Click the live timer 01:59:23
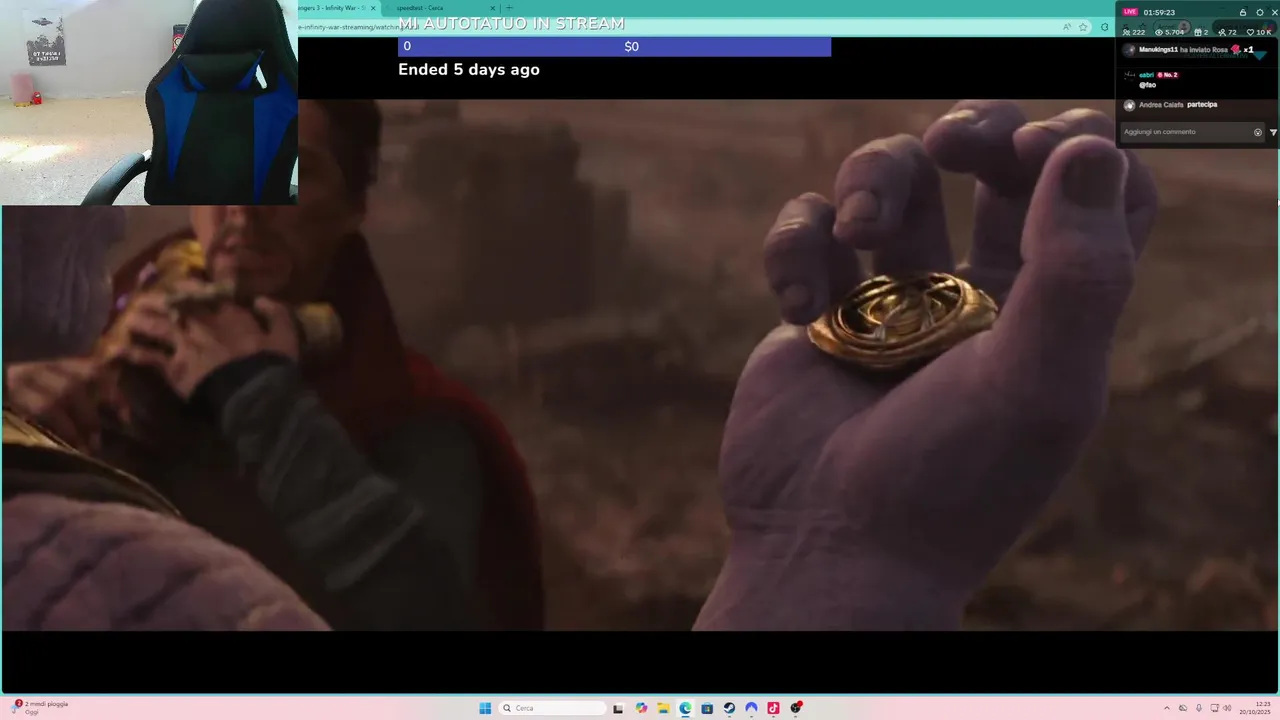This screenshot has height=720, width=1280. (1159, 12)
